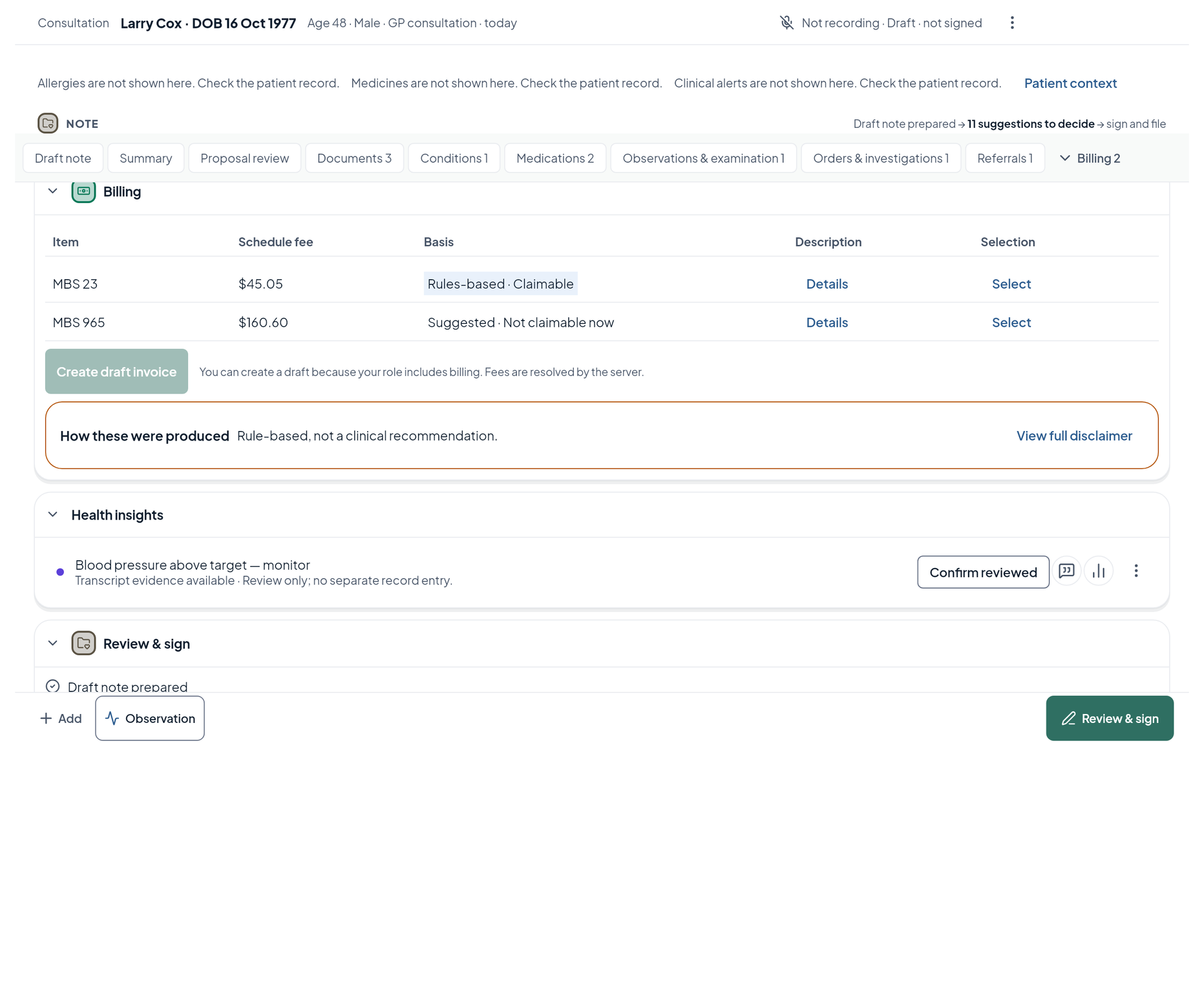Switch to the Referrals 1 tab
1204x1006 pixels.
click(x=1006, y=158)
